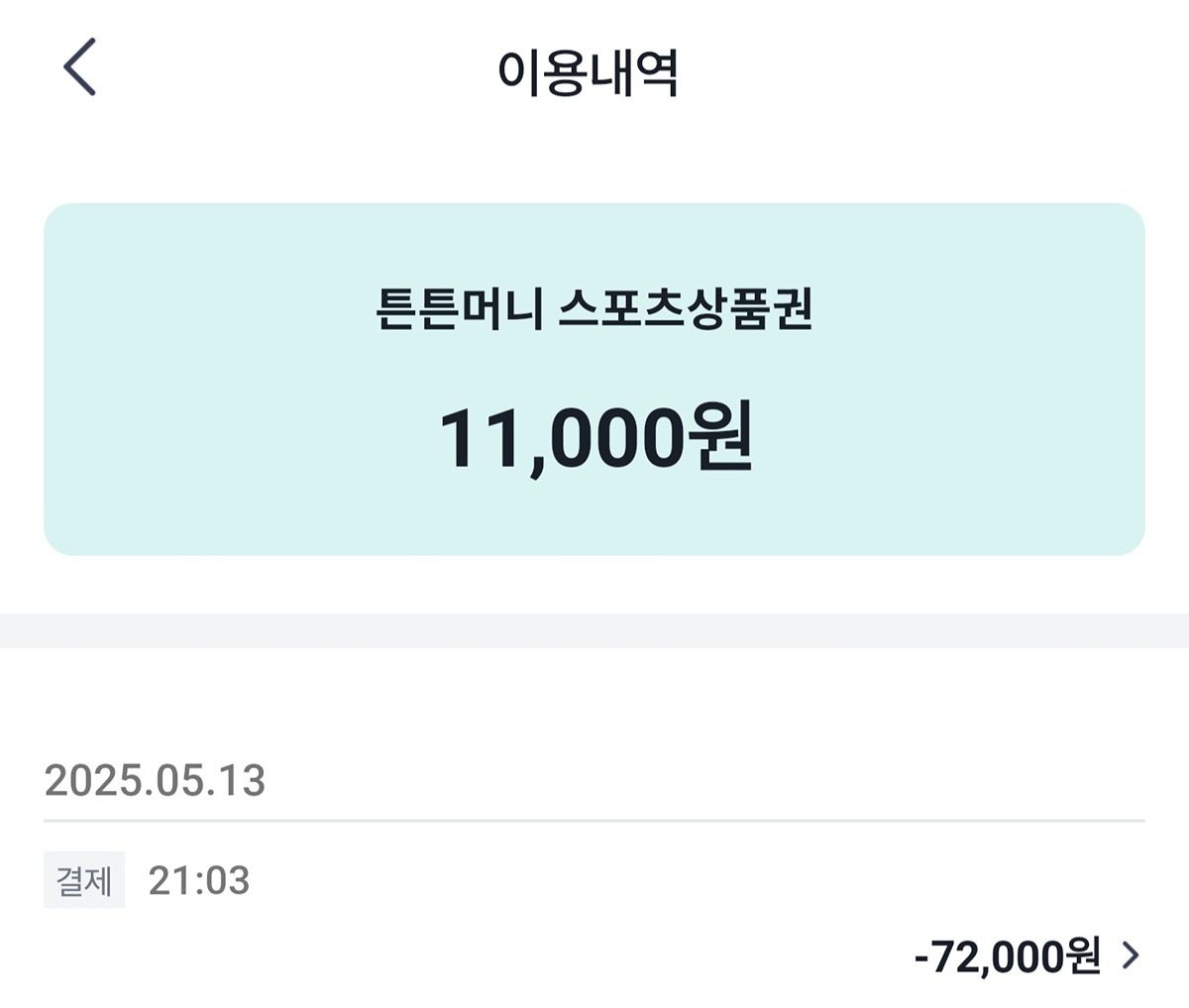Click the 이용내역 page title
The image size is (1189, 1008).
[x=588, y=71]
